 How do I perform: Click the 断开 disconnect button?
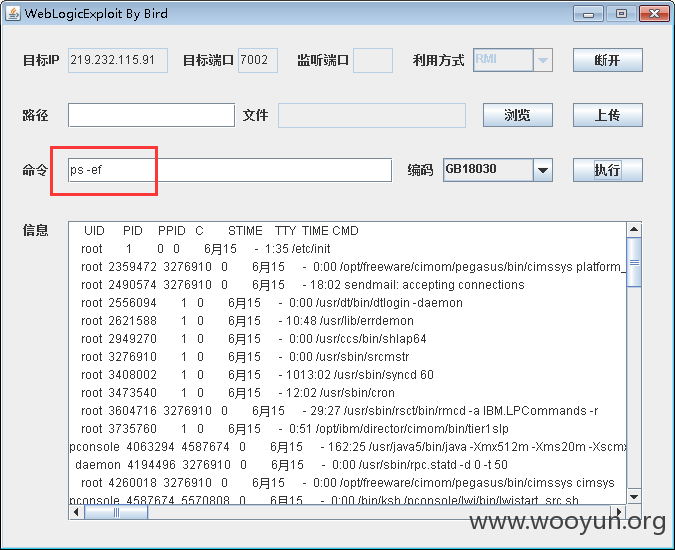(607, 60)
